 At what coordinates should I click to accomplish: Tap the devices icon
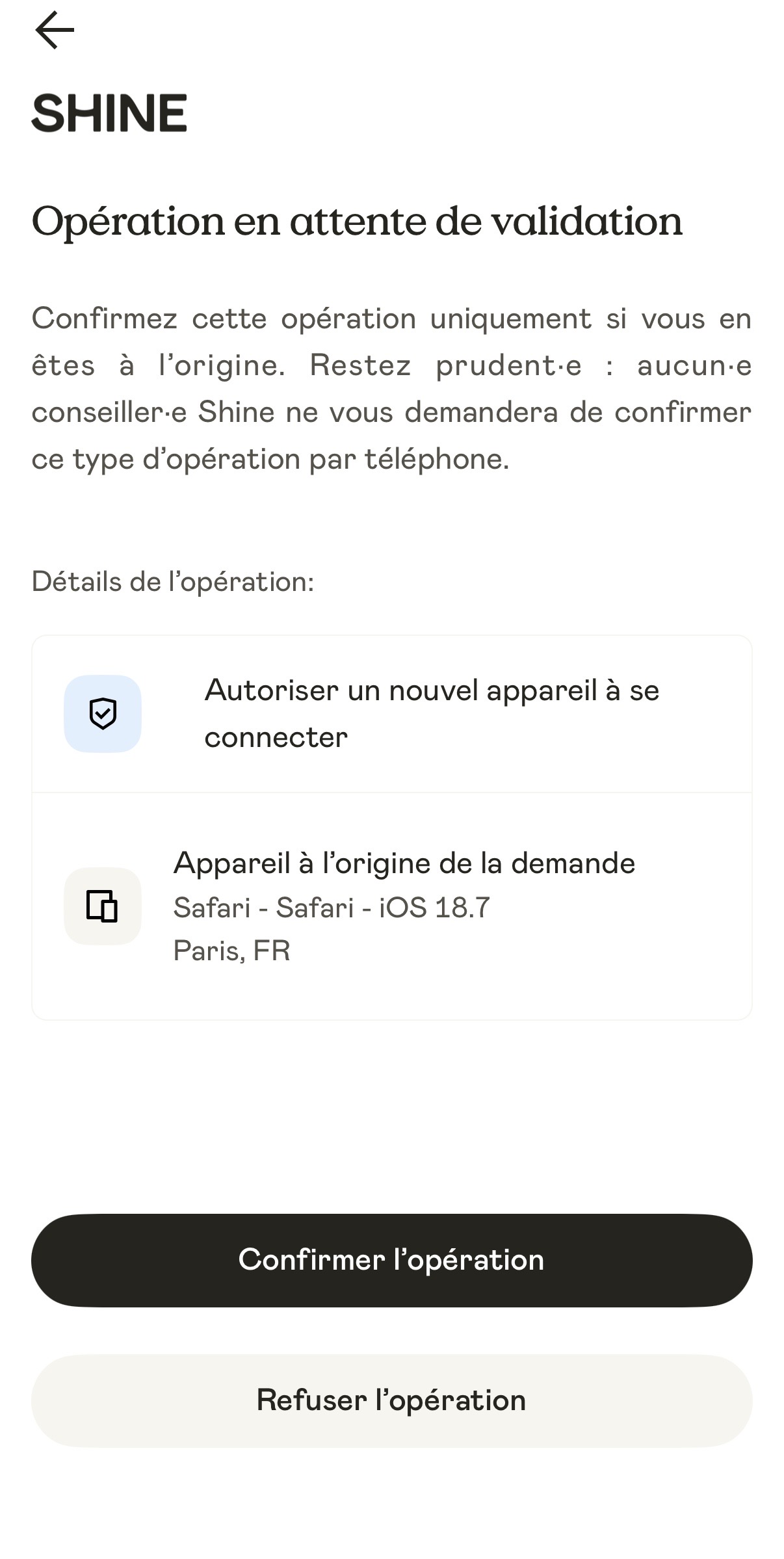pyautogui.click(x=103, y=906)
